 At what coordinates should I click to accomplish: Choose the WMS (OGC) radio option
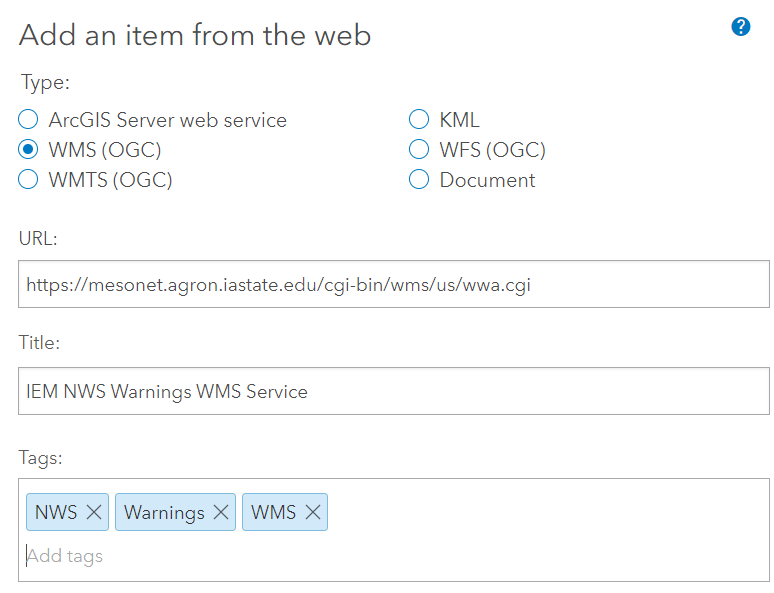pyautogui.click(x=28, y=150)
